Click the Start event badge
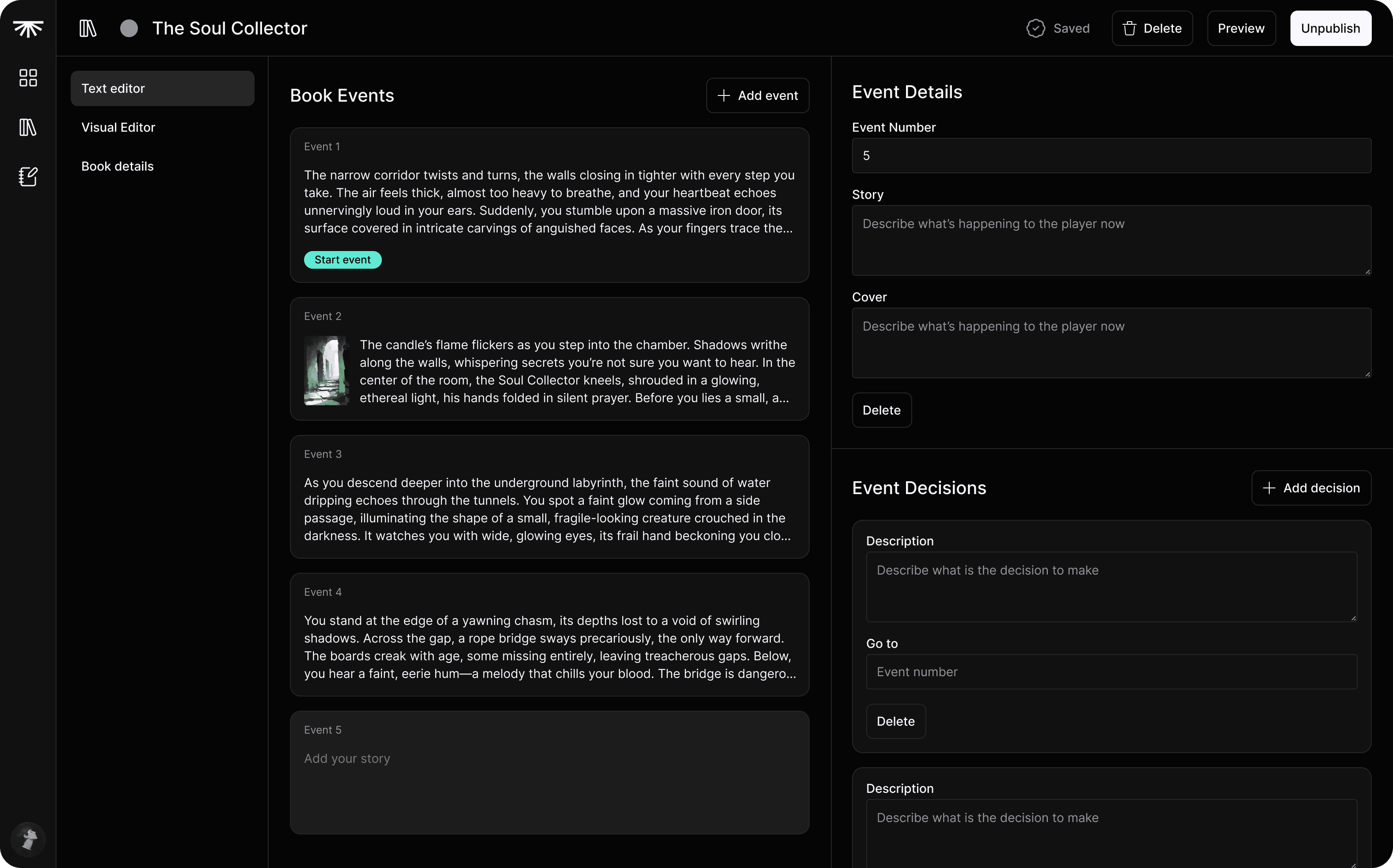The image size is (1393, 868). pos(343,259)
